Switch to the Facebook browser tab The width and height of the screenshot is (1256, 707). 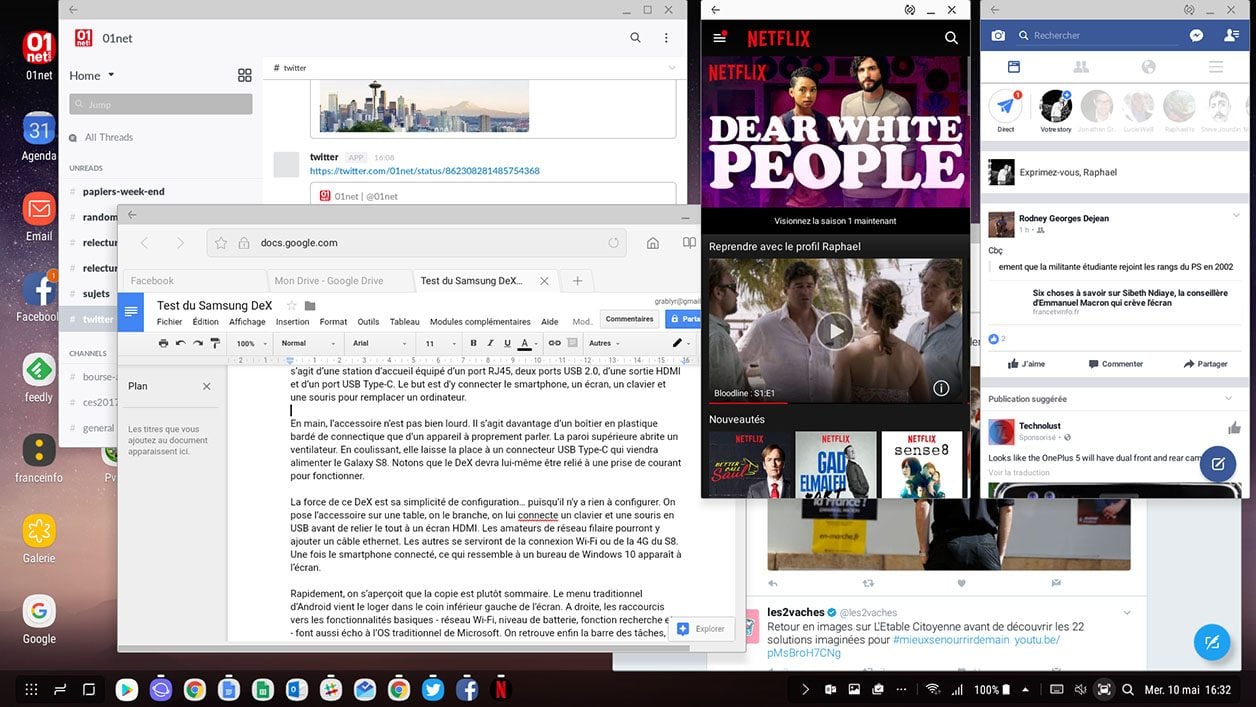[x=192, y=281]
